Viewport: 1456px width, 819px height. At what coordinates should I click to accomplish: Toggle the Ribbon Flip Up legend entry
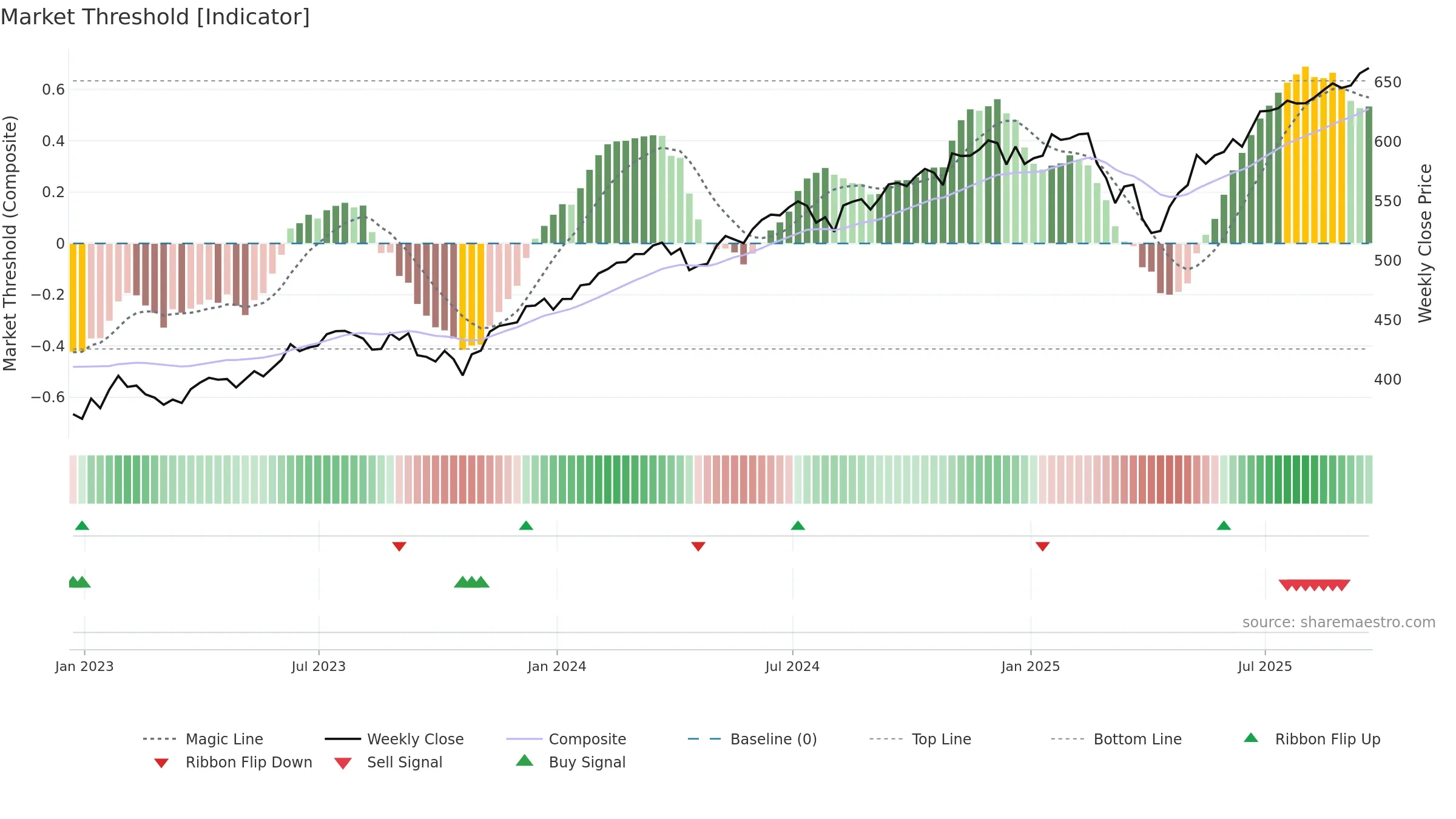point(1312,739)
